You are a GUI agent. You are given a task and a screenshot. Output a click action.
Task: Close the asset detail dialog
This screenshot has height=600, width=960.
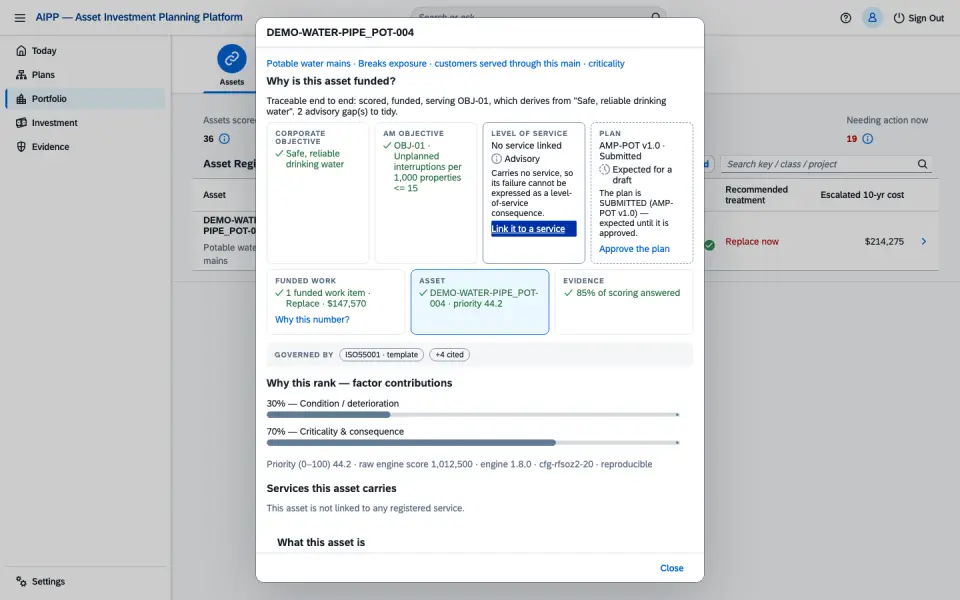(x=672, y=568)
